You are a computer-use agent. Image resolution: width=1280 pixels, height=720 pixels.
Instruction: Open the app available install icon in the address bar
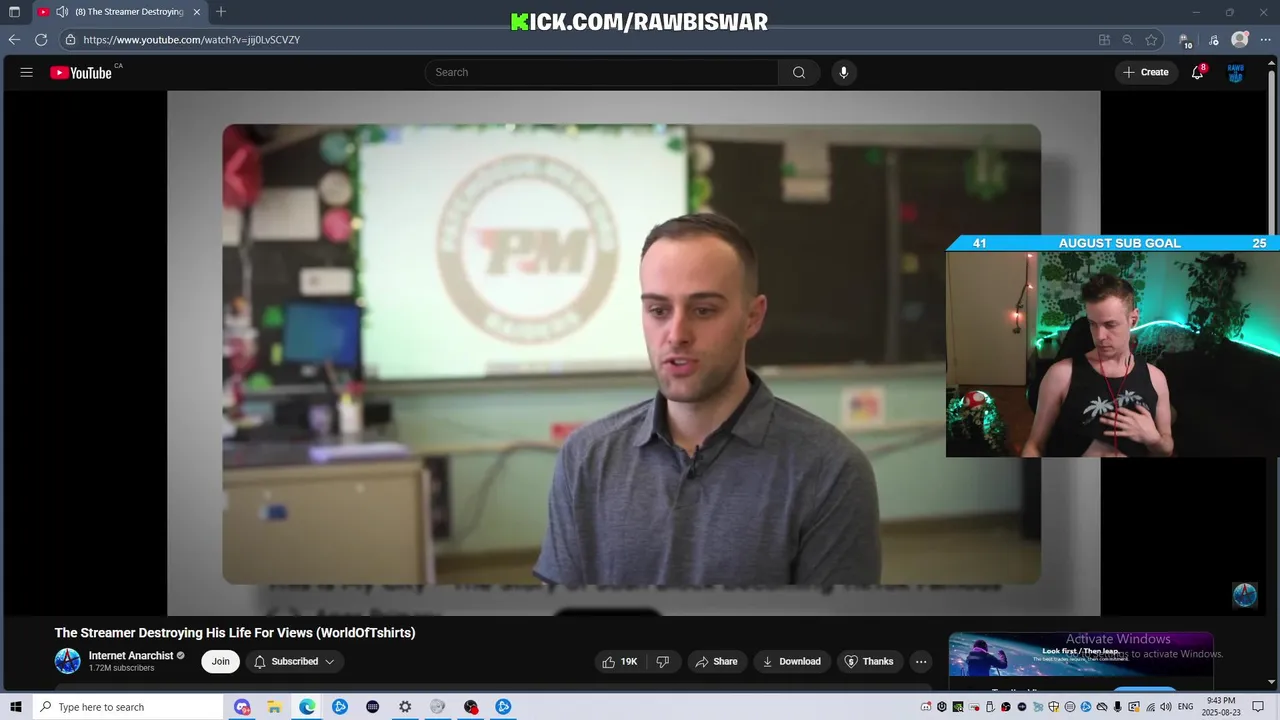coord(1104,40)
